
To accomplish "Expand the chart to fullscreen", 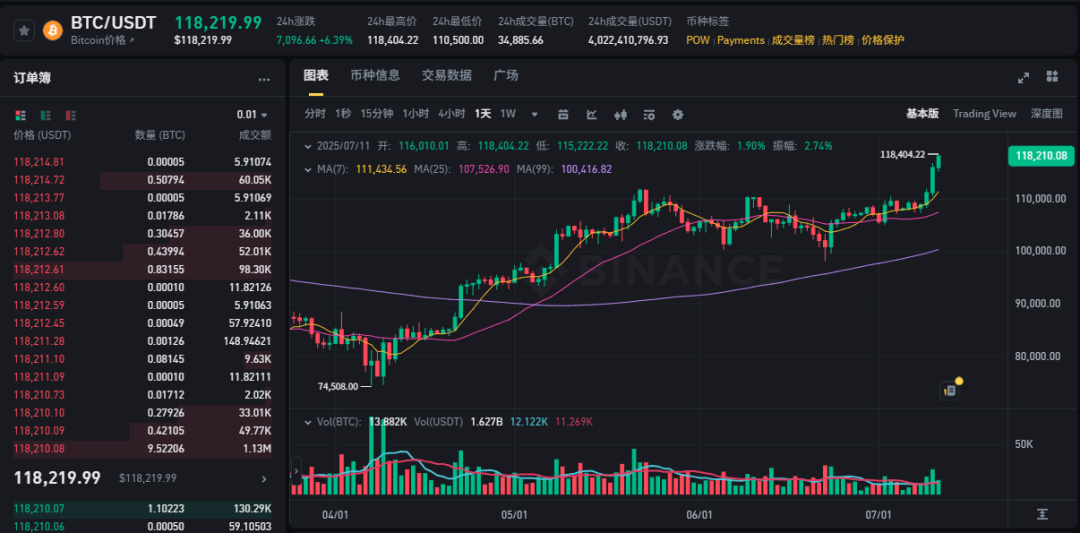I will pyautogui.click(x=1024, y=78).
